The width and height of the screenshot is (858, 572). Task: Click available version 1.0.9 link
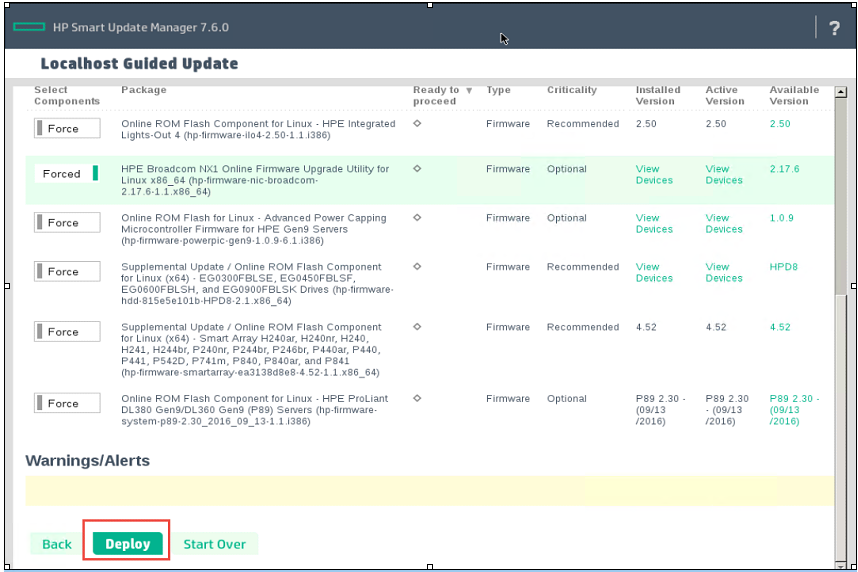781,218
